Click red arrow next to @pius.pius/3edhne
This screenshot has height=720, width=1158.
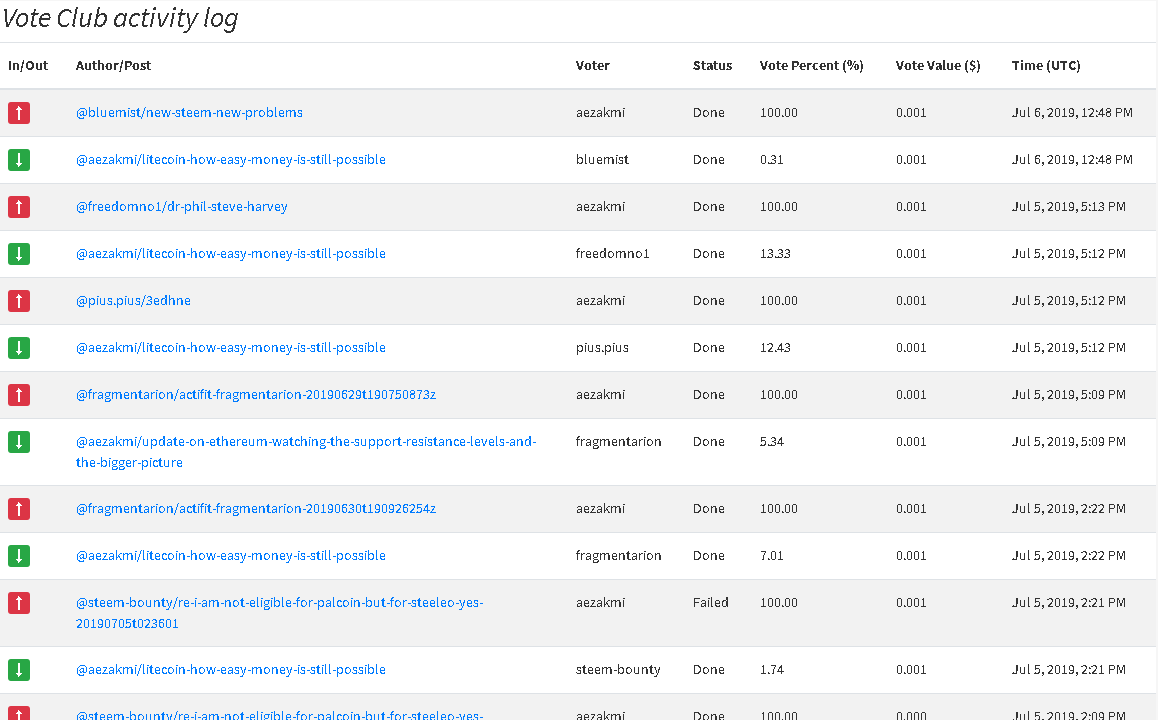[x=19, y=301]
